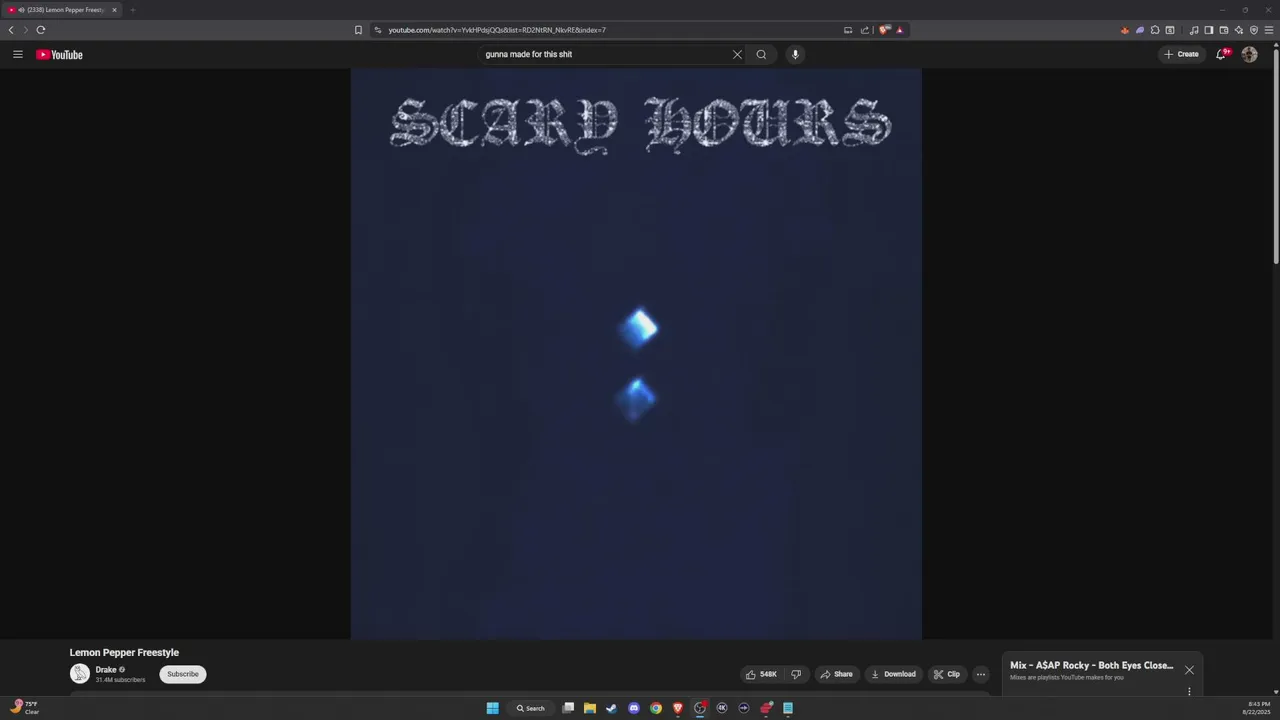Open the YouTube guide hamburger menu
The image size is (1280, 720).
[x=17, y=54]
